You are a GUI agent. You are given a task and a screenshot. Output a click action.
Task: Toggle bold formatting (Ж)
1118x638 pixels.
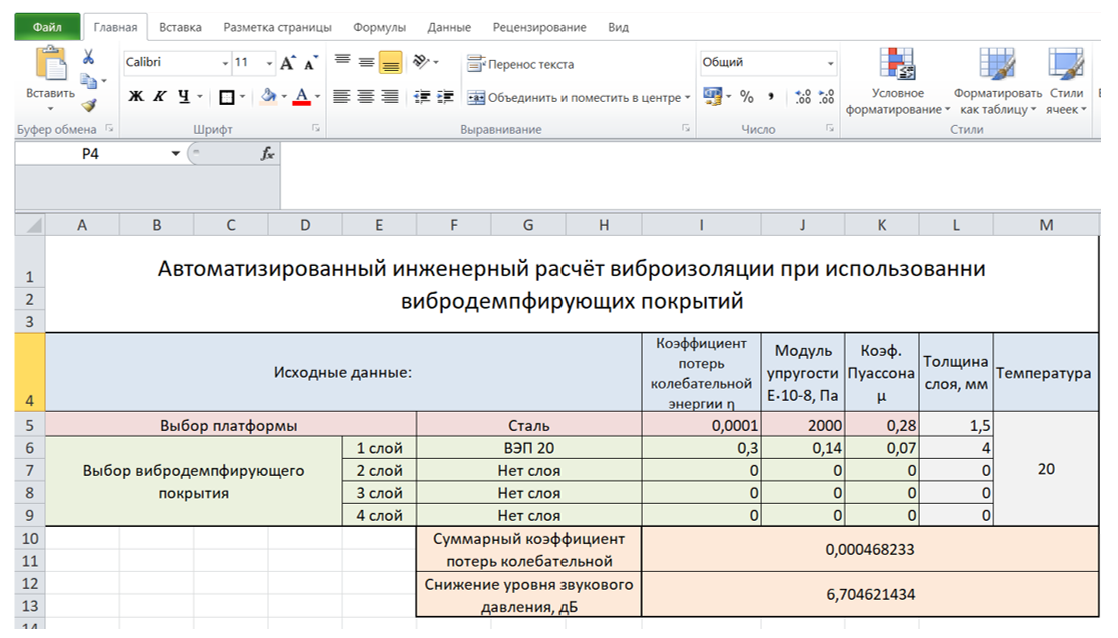point(135,96)
